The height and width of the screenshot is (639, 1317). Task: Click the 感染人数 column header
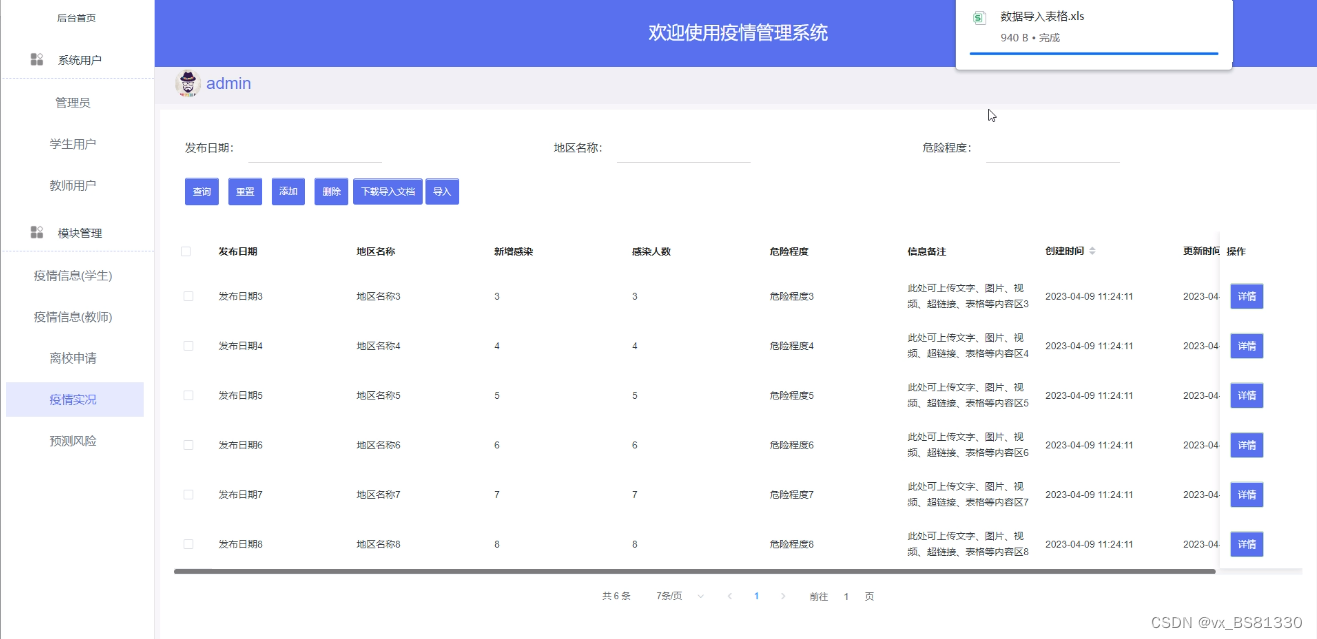pyautogui.click(x=651, y=251)
